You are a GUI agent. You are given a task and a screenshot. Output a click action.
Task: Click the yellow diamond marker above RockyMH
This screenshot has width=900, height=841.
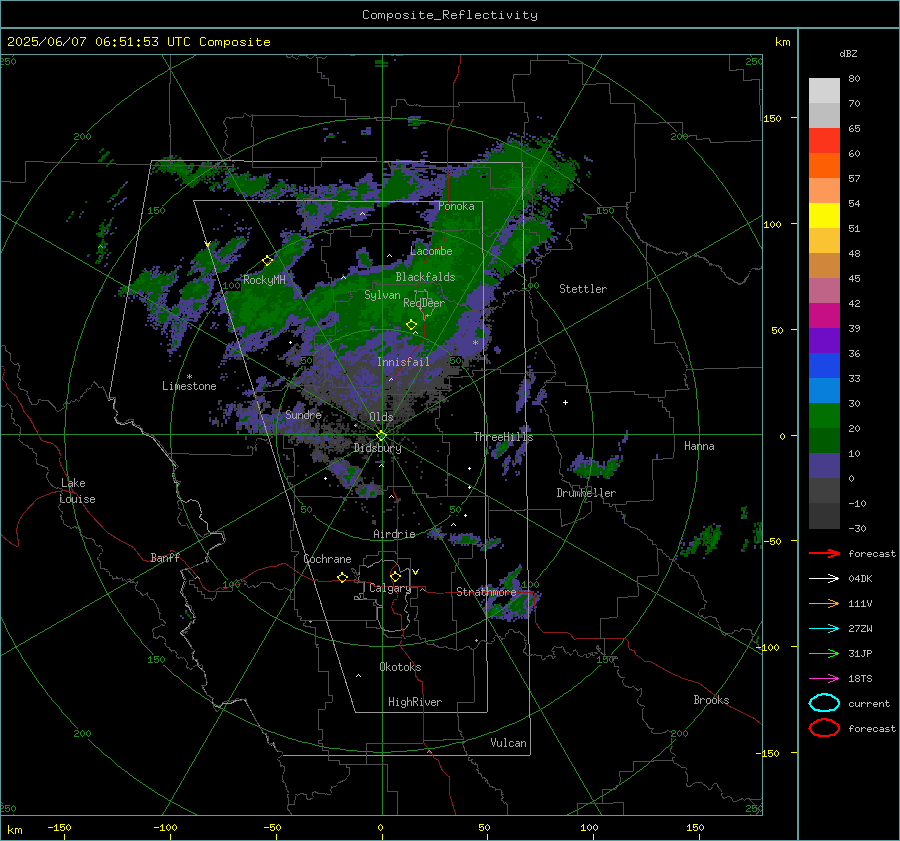[x=267, y=261]
